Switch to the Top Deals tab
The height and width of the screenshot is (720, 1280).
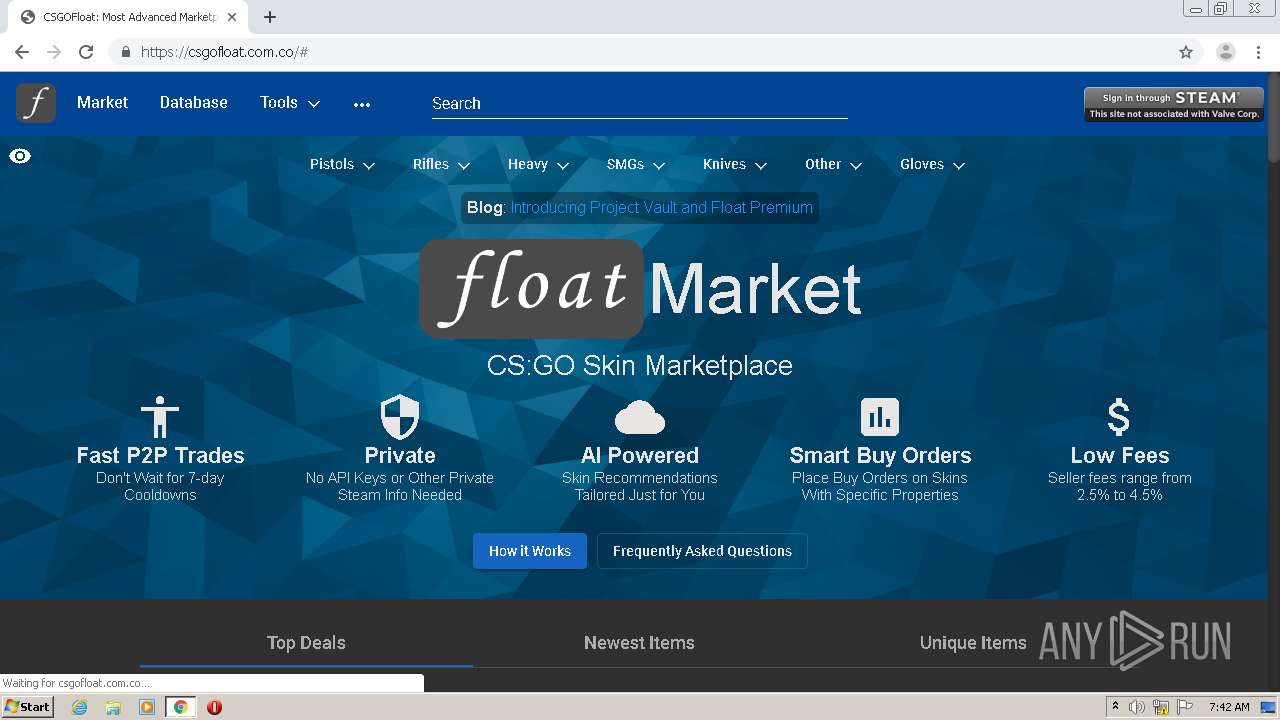[x=306, y=643]
